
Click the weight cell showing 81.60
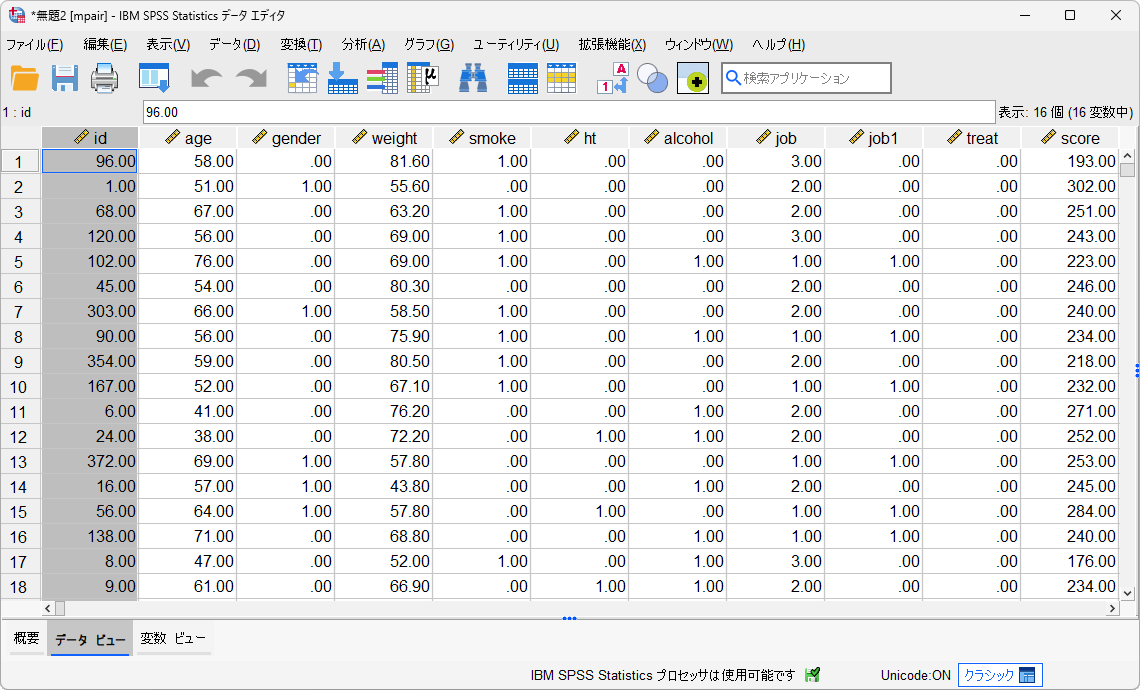(384, 161)
